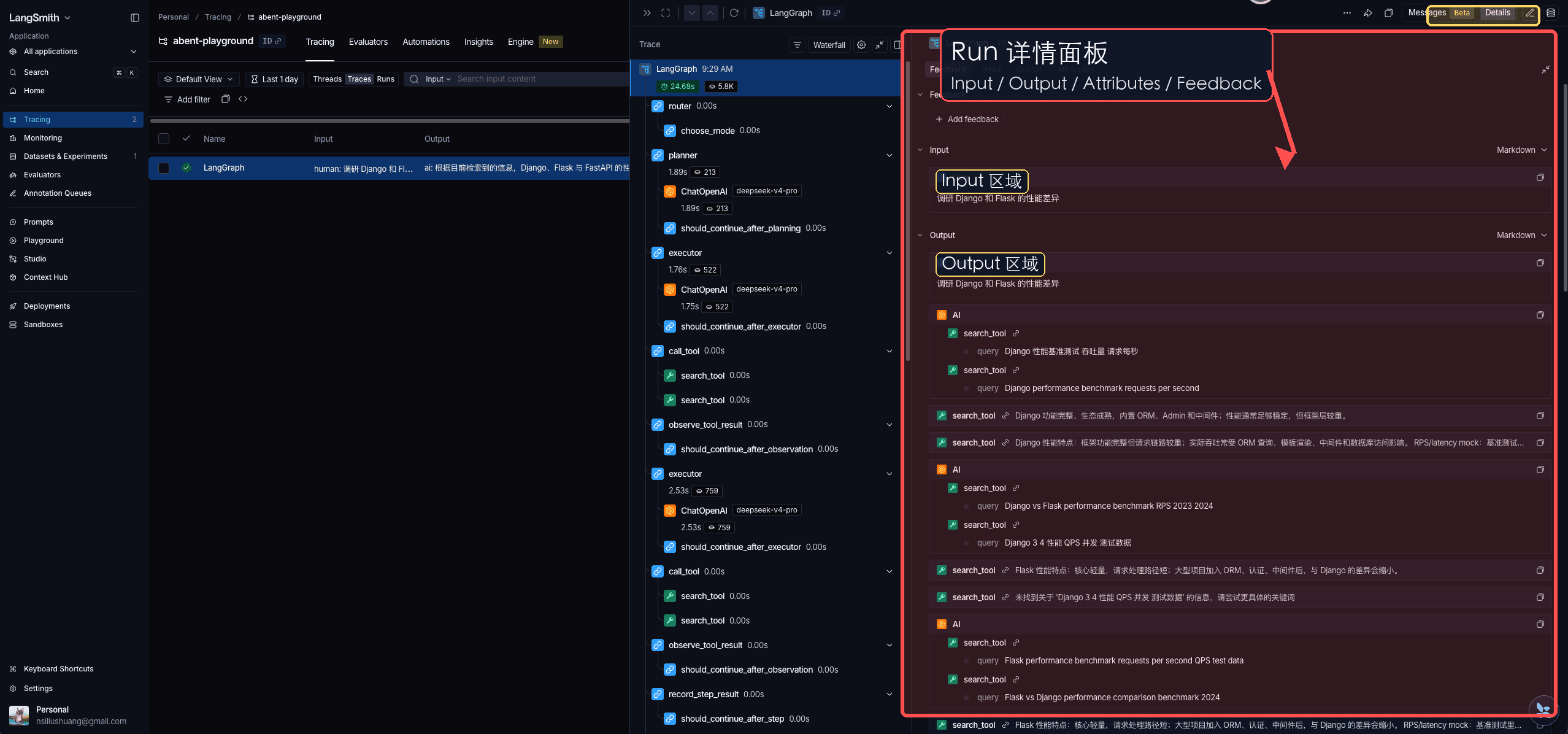Open the Last 1 day time filter
Image resolution: width=1568 pixels, height=734 pixels.
pos(274,79)
